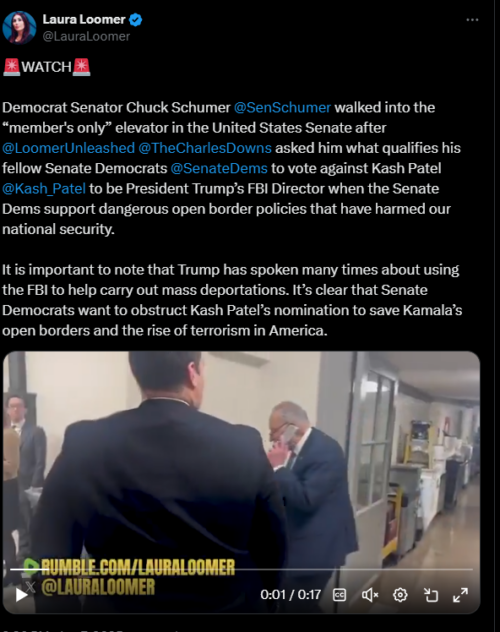Unmute the video sound
Screen dimensions: 500x632
pyautogui.click(x=369, y=595)
